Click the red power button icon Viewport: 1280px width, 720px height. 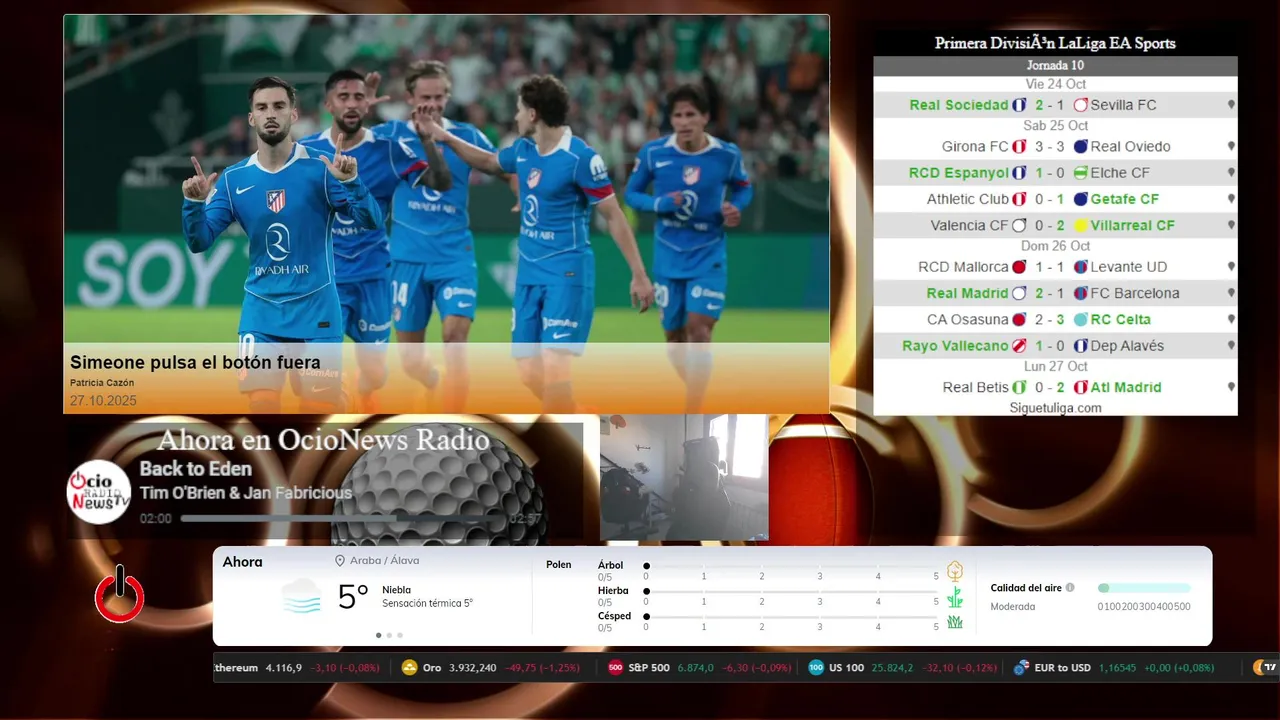click(x=120, y=595)
